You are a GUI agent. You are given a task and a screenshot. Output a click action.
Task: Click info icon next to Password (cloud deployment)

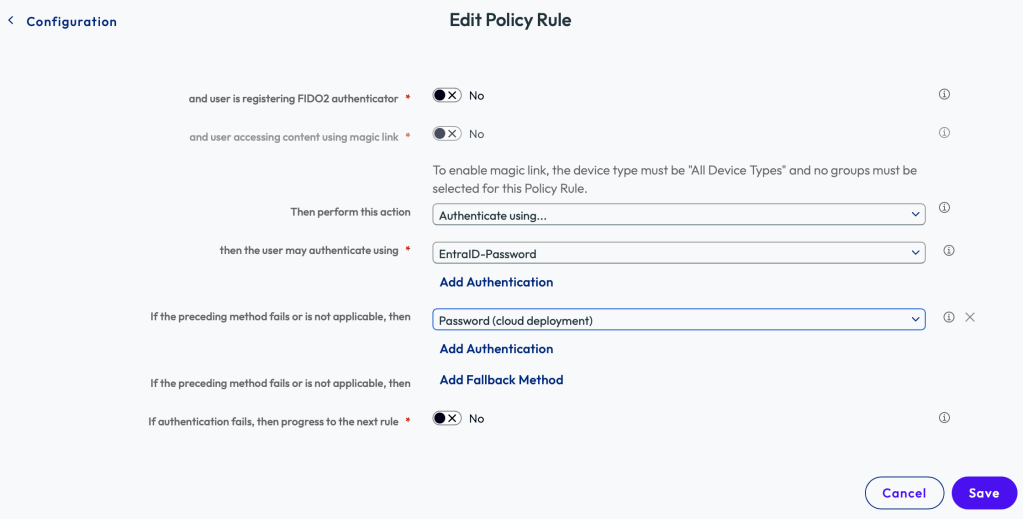949,318
